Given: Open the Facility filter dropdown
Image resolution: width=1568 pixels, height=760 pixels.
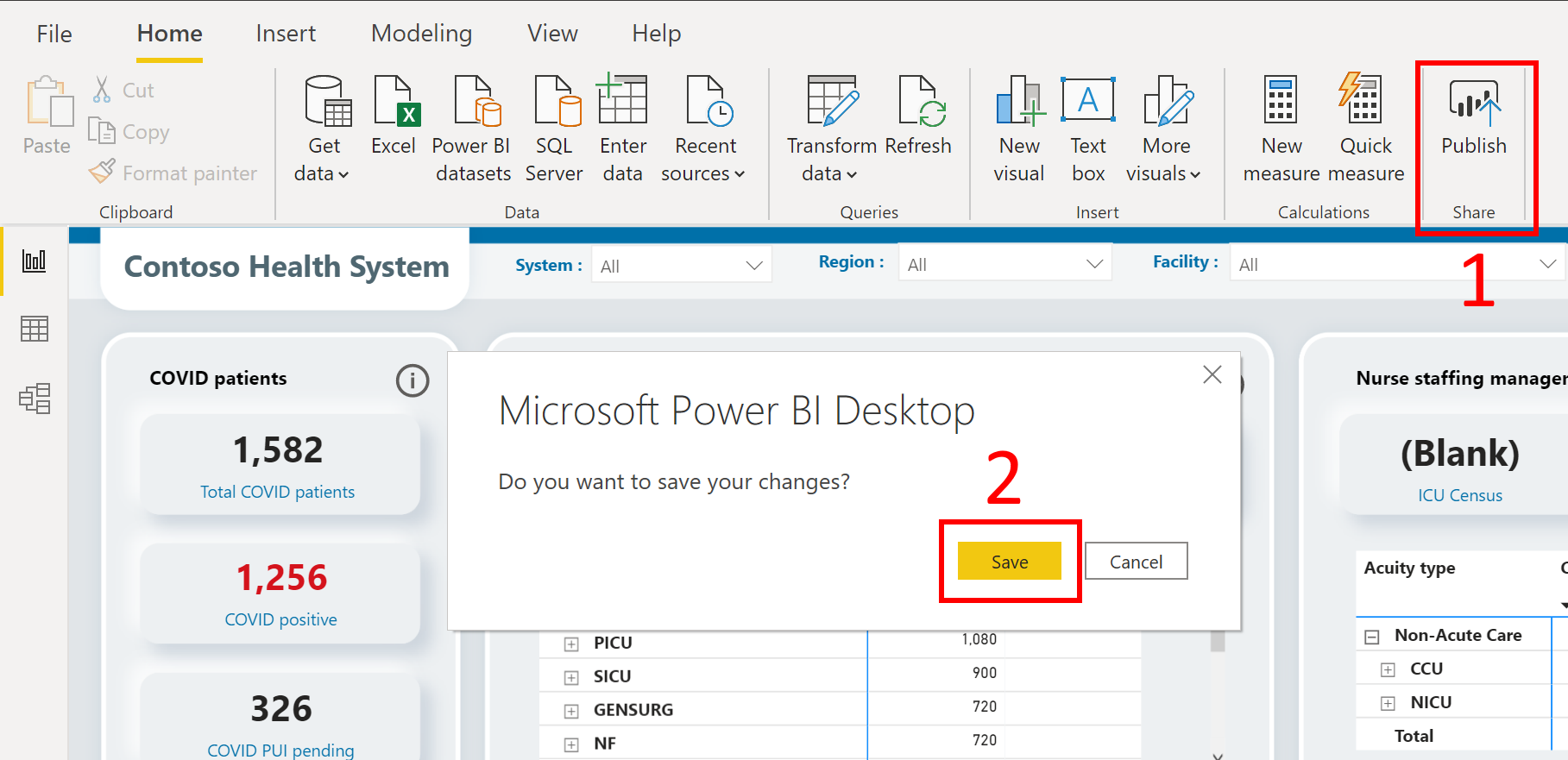Looking at the screenshot, I should tap(1398, 264).
